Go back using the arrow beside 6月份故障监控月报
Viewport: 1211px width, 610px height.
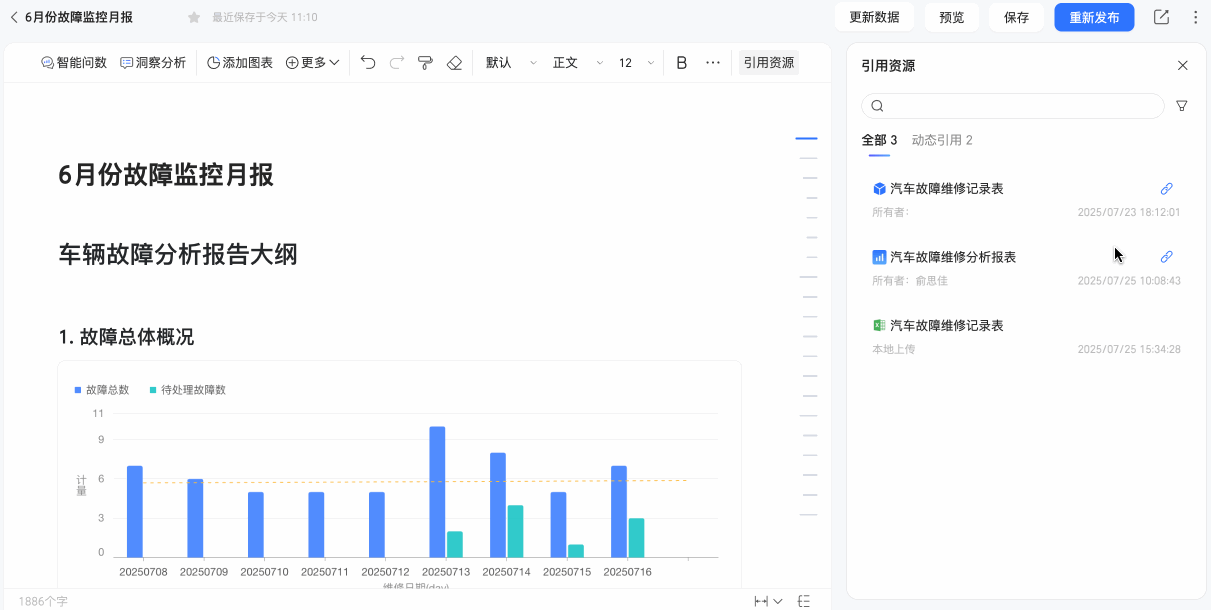14,17
